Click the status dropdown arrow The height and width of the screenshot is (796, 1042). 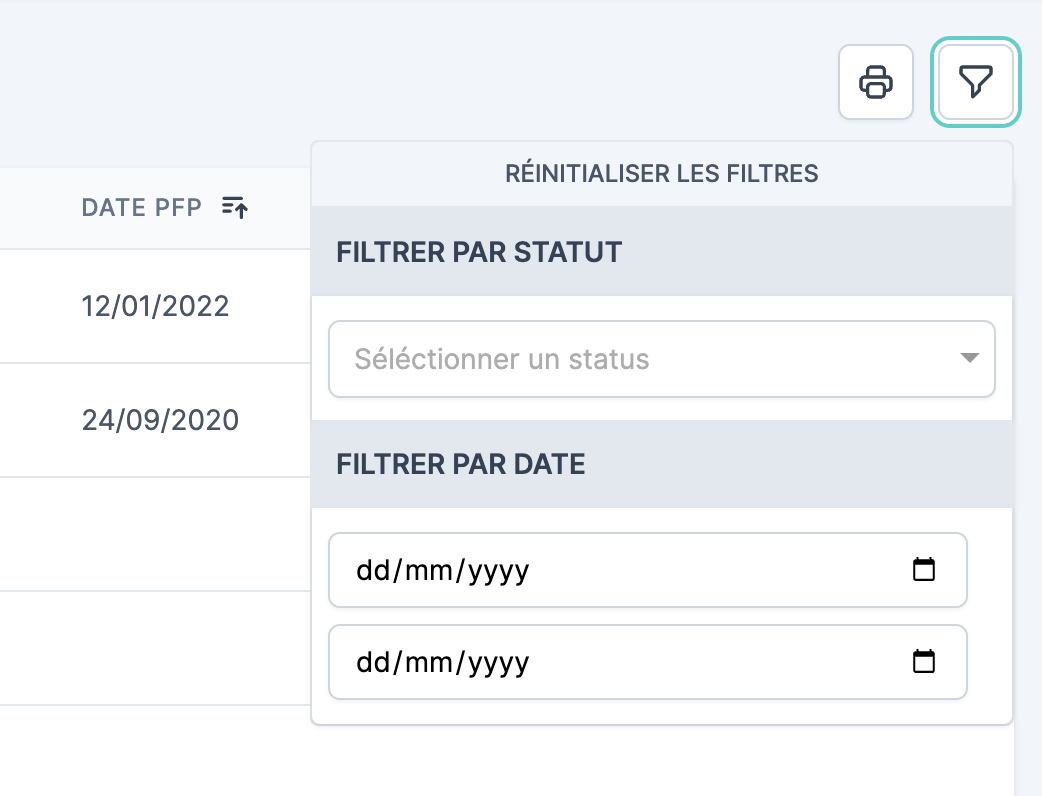point(968,358)
